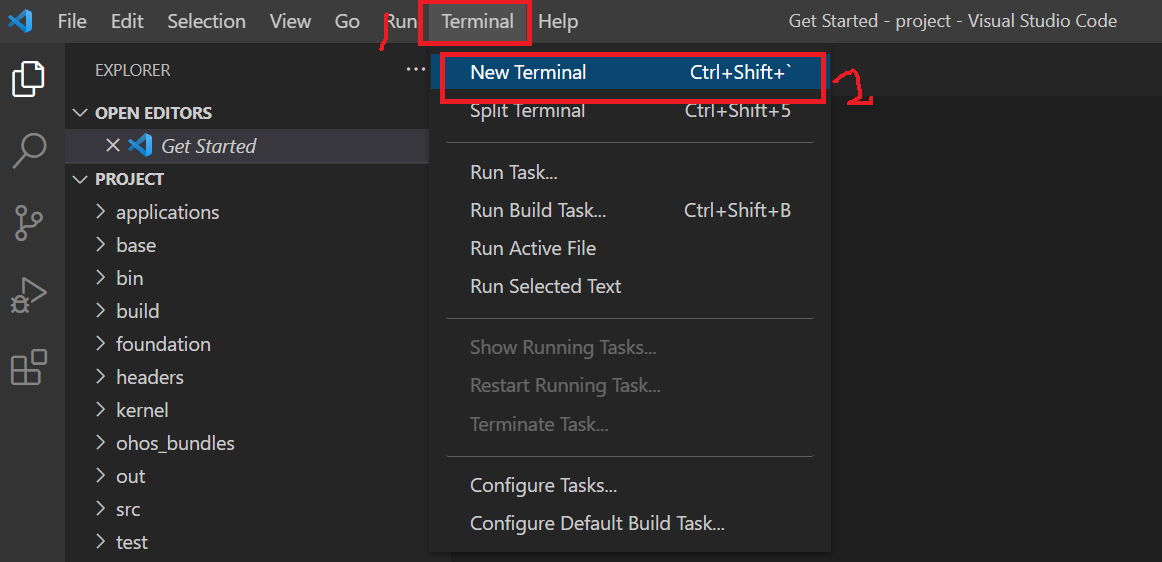Open the Edit menu
Viewport: 1162px width, 562px height.
click(127, 22)
